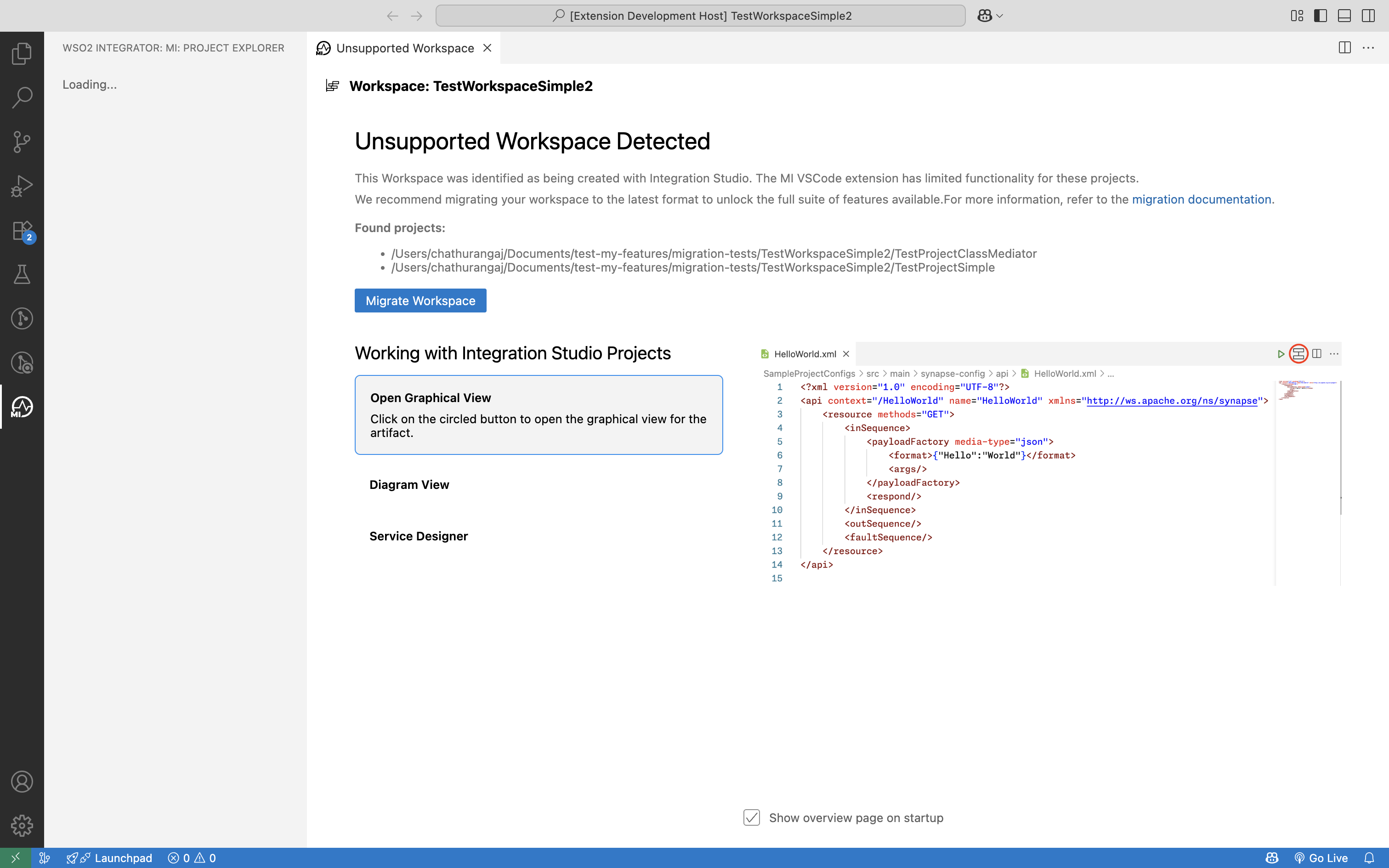Click the circled graphical view button for HelloWorld.xml

(1299, 354)
